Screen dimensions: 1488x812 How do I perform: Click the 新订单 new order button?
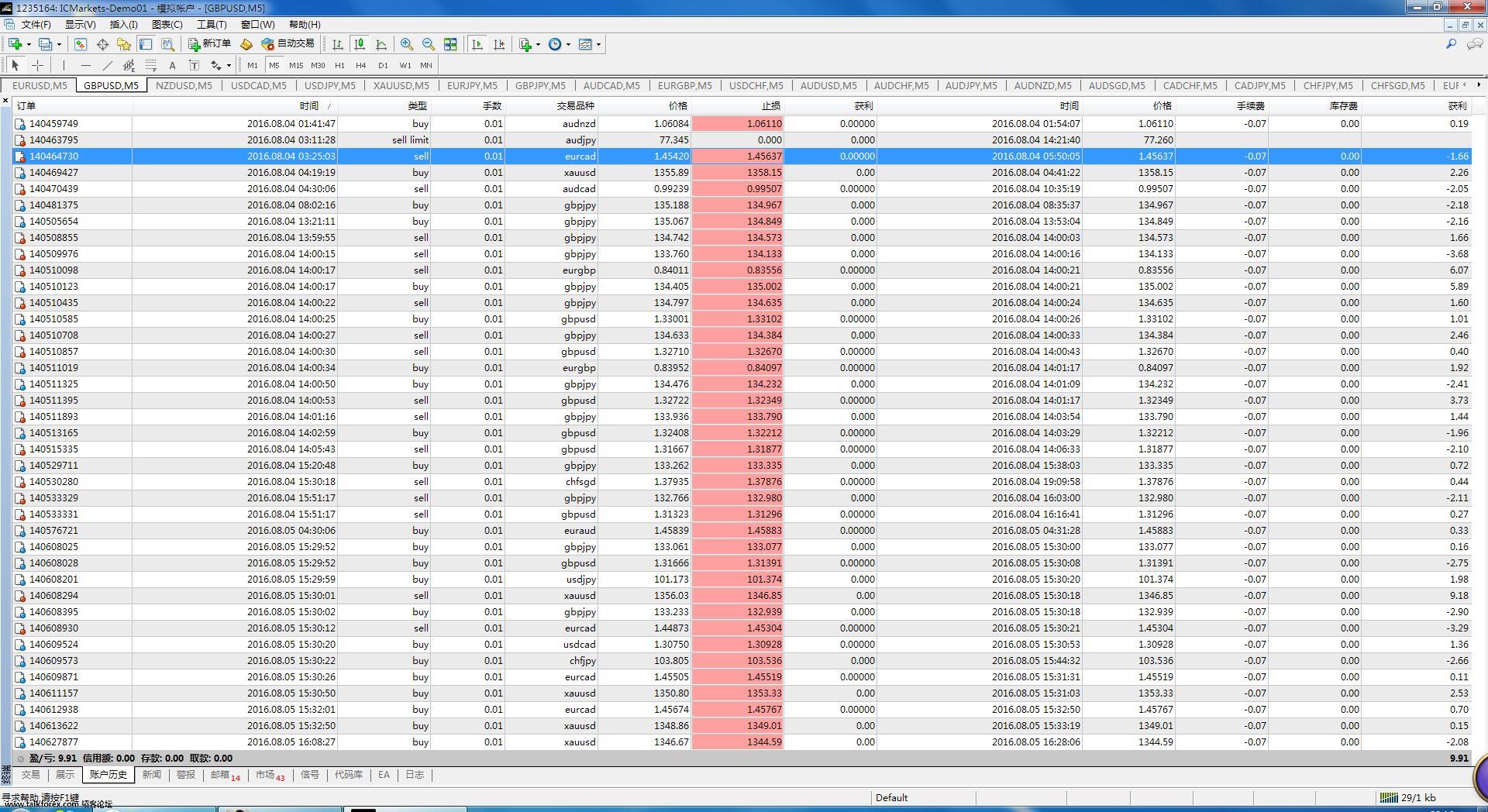[x=209, y=44]
